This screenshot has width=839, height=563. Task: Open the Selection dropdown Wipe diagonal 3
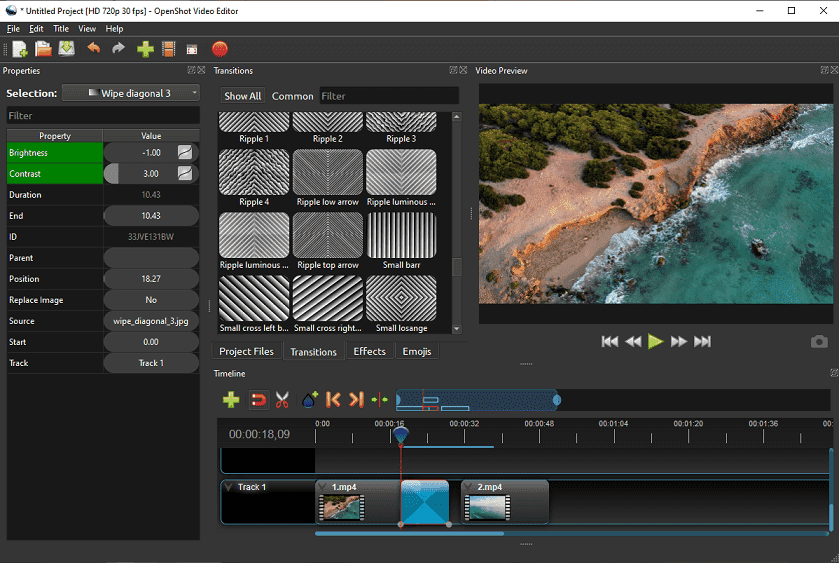pyautogui.click(x=131, y=93)
